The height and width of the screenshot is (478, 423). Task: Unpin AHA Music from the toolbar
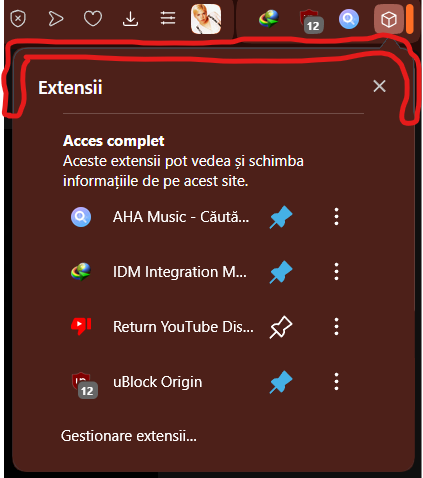[x=281, y=217]
